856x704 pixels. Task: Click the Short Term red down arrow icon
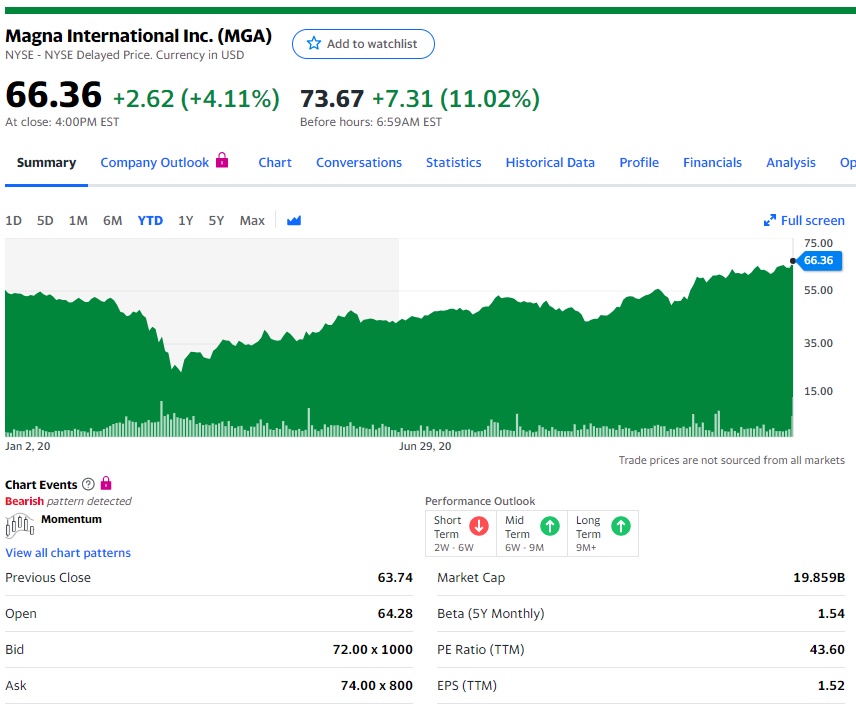pos(479,526)
